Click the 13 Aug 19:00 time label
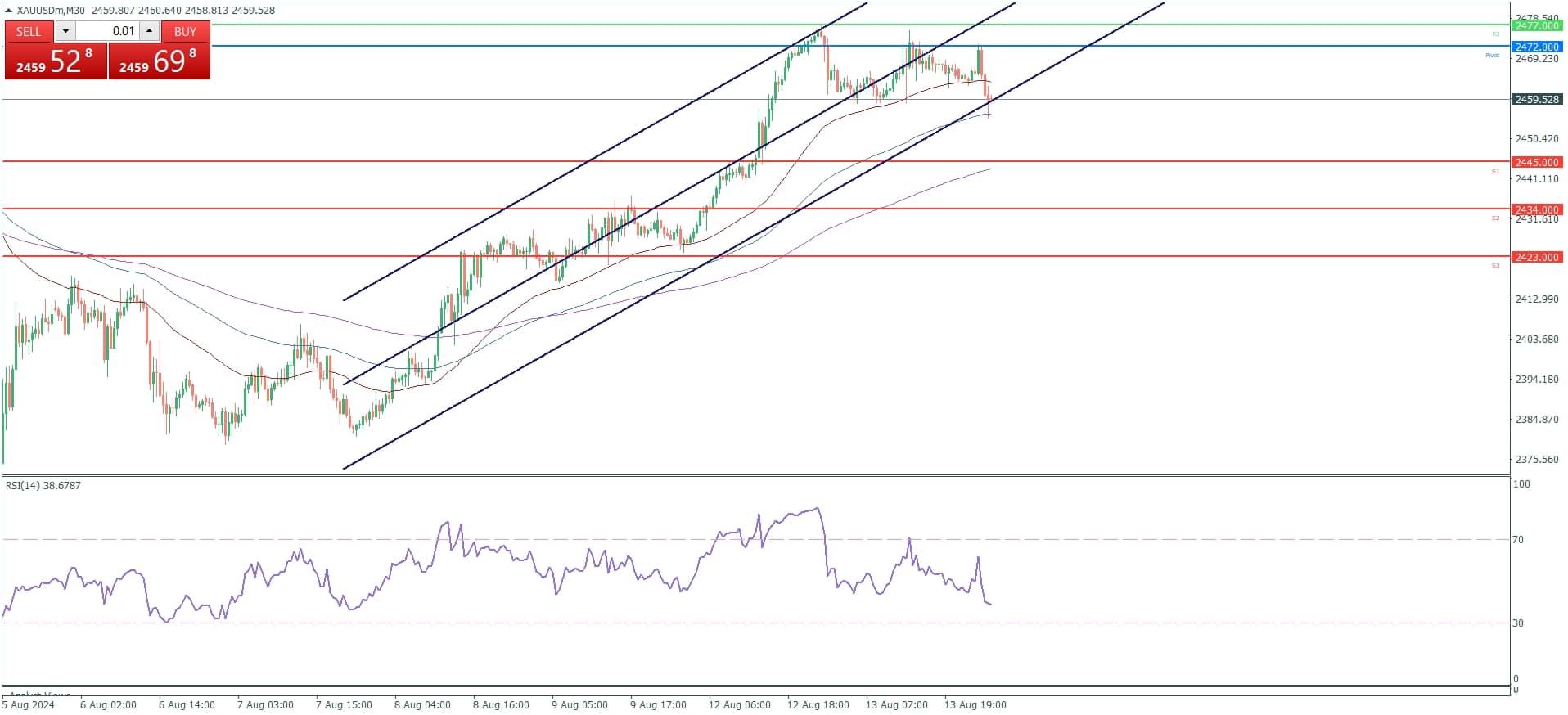 [975, 704]
